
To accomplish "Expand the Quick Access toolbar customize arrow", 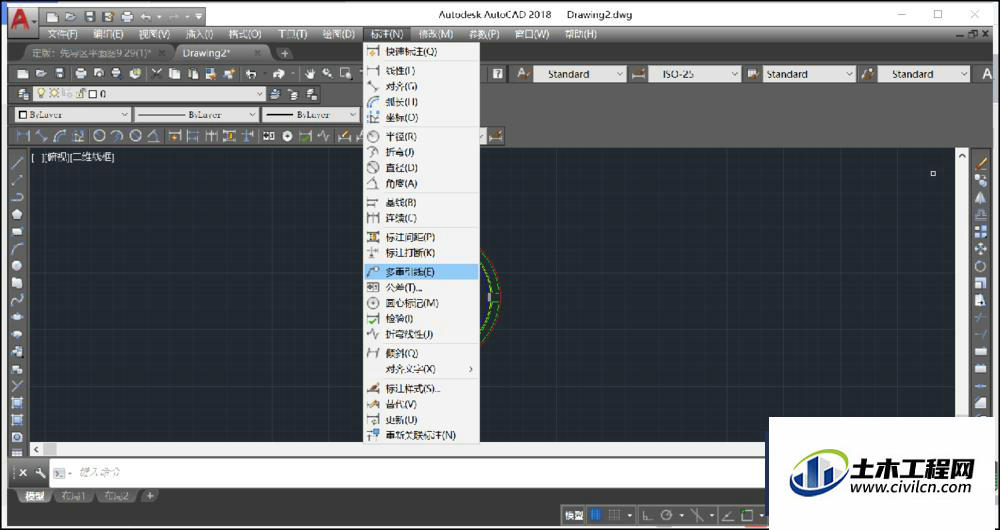I will [x=200, y=17].
